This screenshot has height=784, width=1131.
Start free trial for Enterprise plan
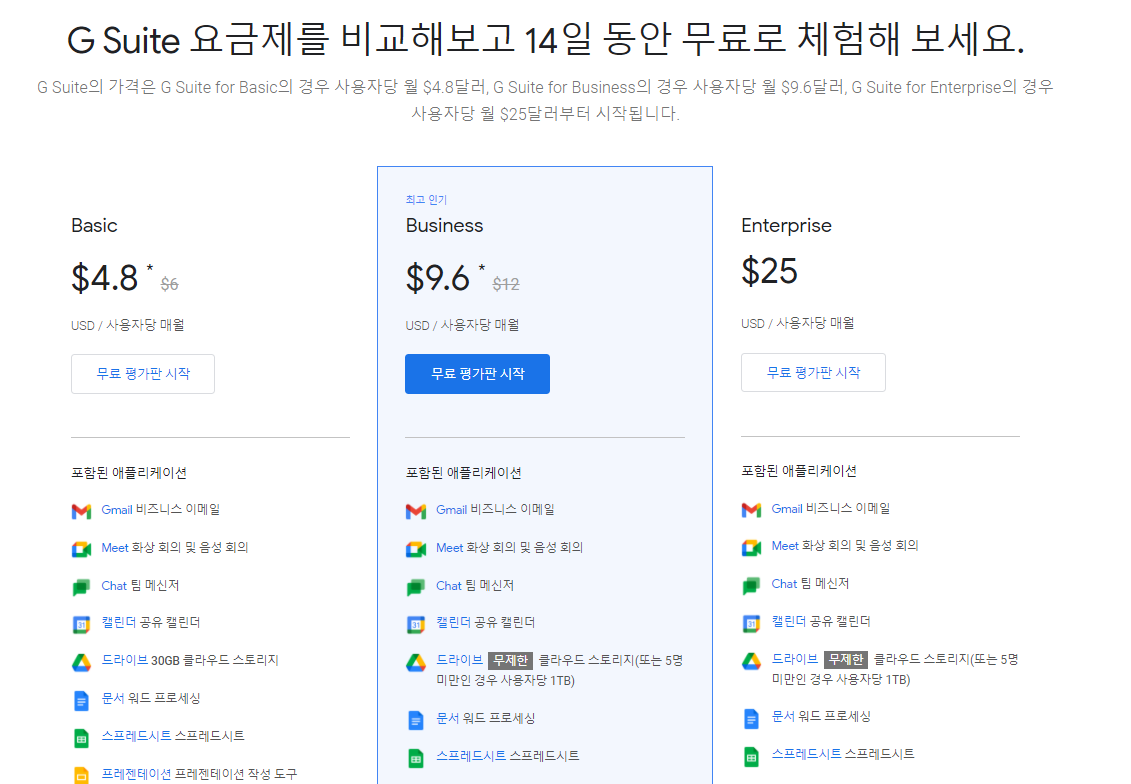(x=813, y=372)
